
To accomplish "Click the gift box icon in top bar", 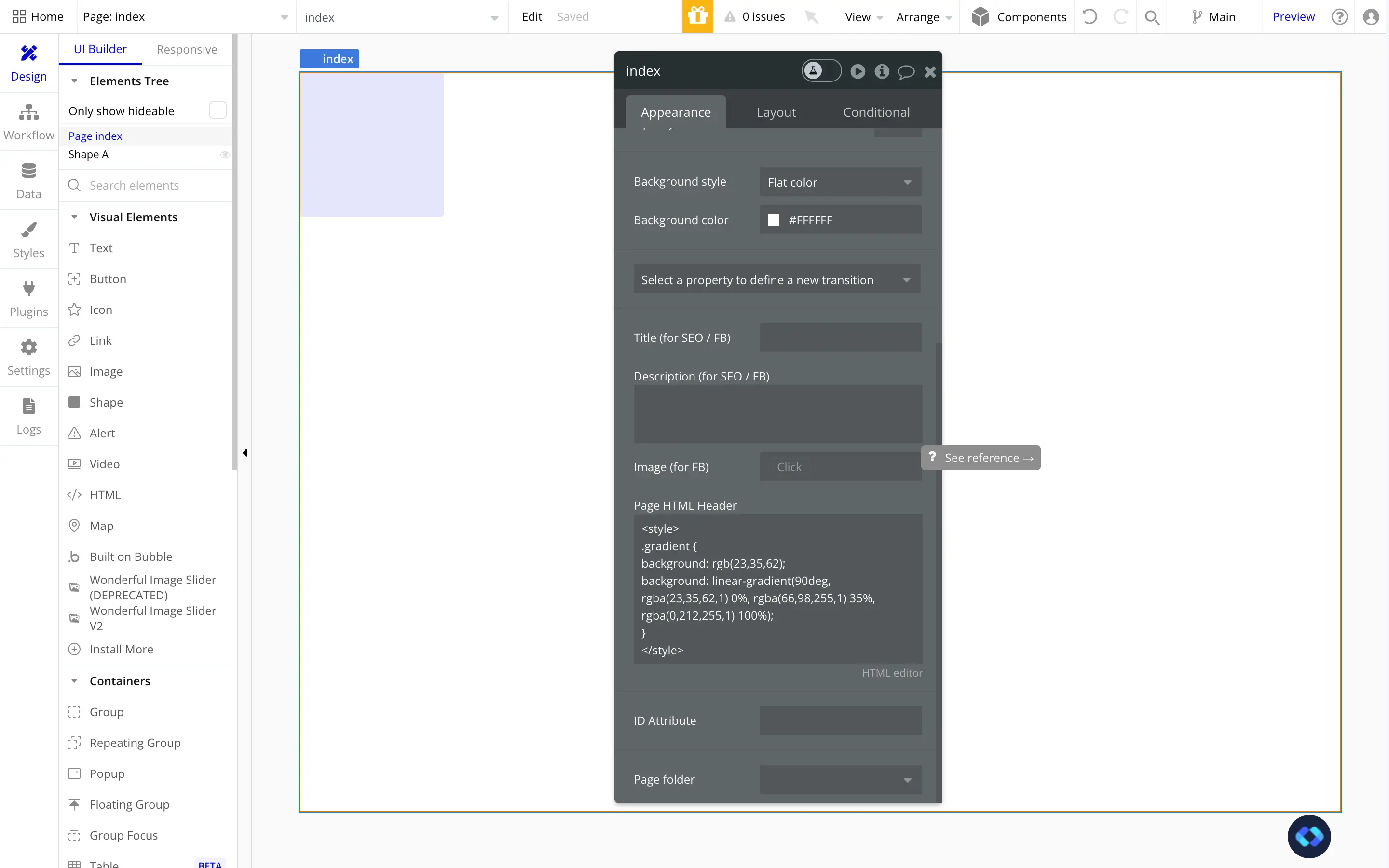I will [697, 17].
